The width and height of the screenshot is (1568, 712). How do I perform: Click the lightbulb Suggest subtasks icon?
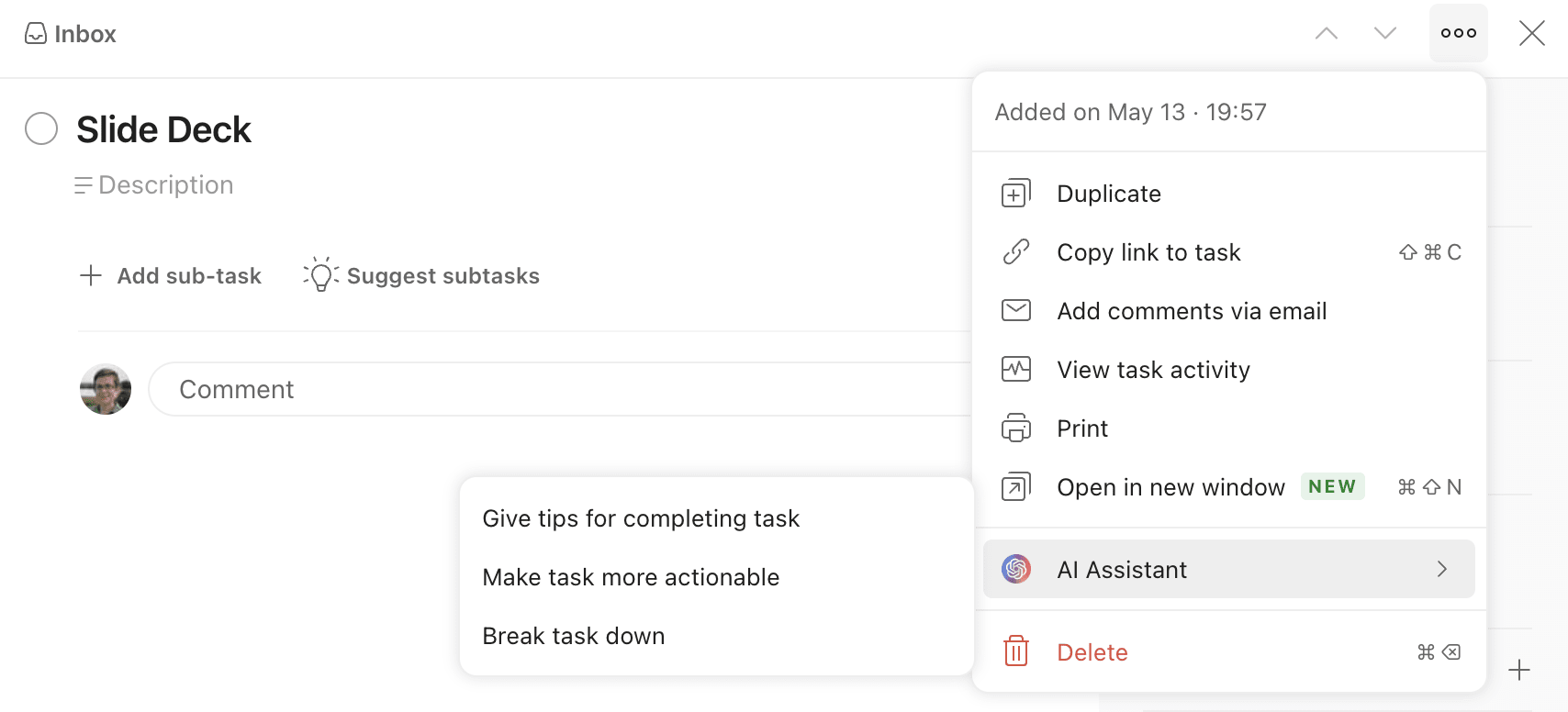(320, 275)
